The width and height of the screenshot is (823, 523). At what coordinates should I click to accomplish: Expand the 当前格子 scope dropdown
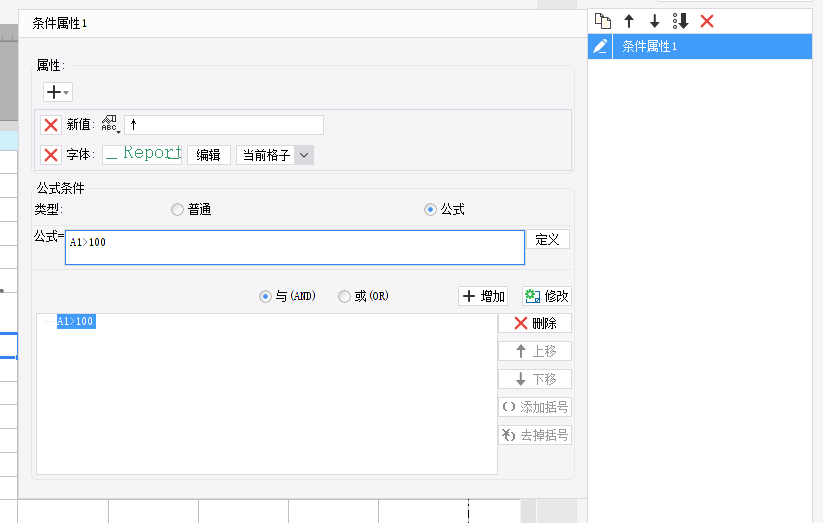pos(305,155)
